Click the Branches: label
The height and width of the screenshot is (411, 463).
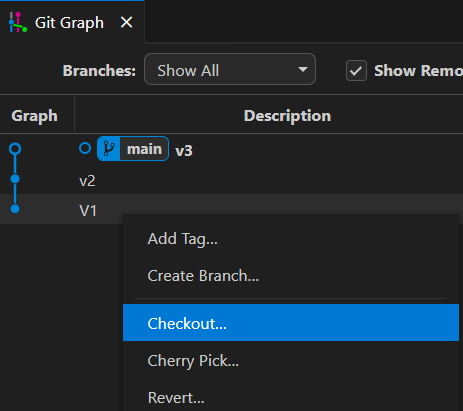pos(99,71)
